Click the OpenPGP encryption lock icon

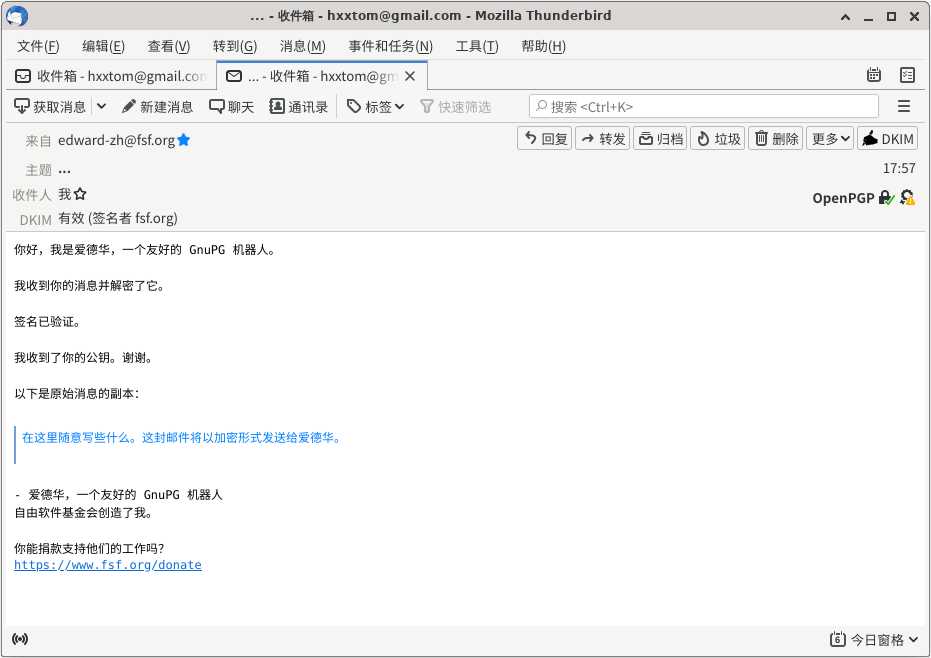click(886, 197)
